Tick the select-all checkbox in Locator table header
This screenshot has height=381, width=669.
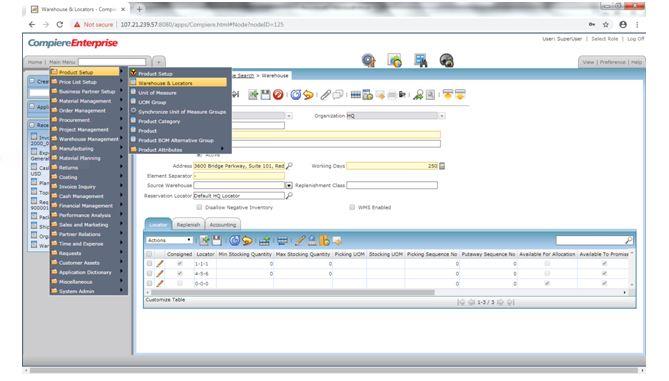(149, 254)
